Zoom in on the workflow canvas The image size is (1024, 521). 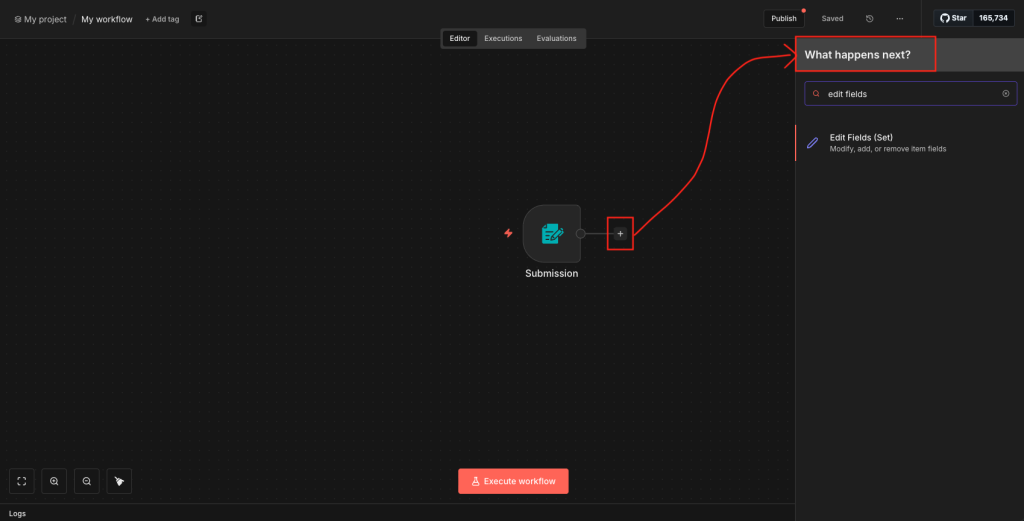54,481
